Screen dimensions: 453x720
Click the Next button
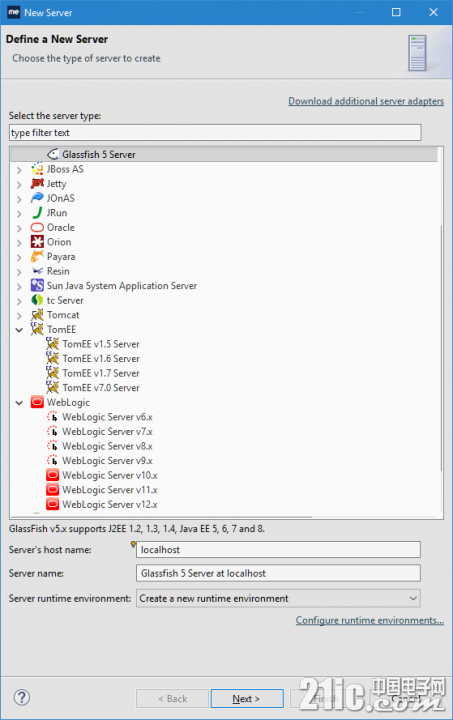pos(247,698)
